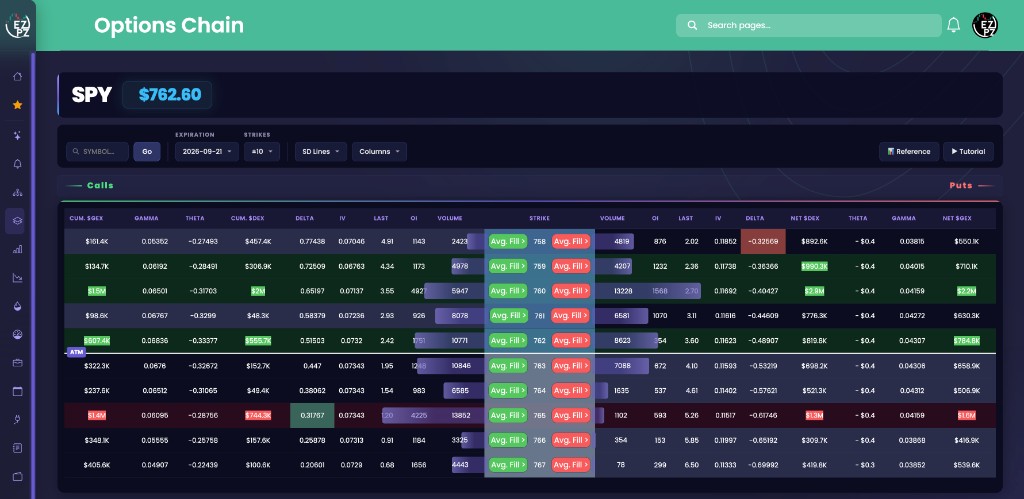Click the green Avg. Fill for strike 759
The width and height of the screenshot is (1024, 499).
point(508,266)
